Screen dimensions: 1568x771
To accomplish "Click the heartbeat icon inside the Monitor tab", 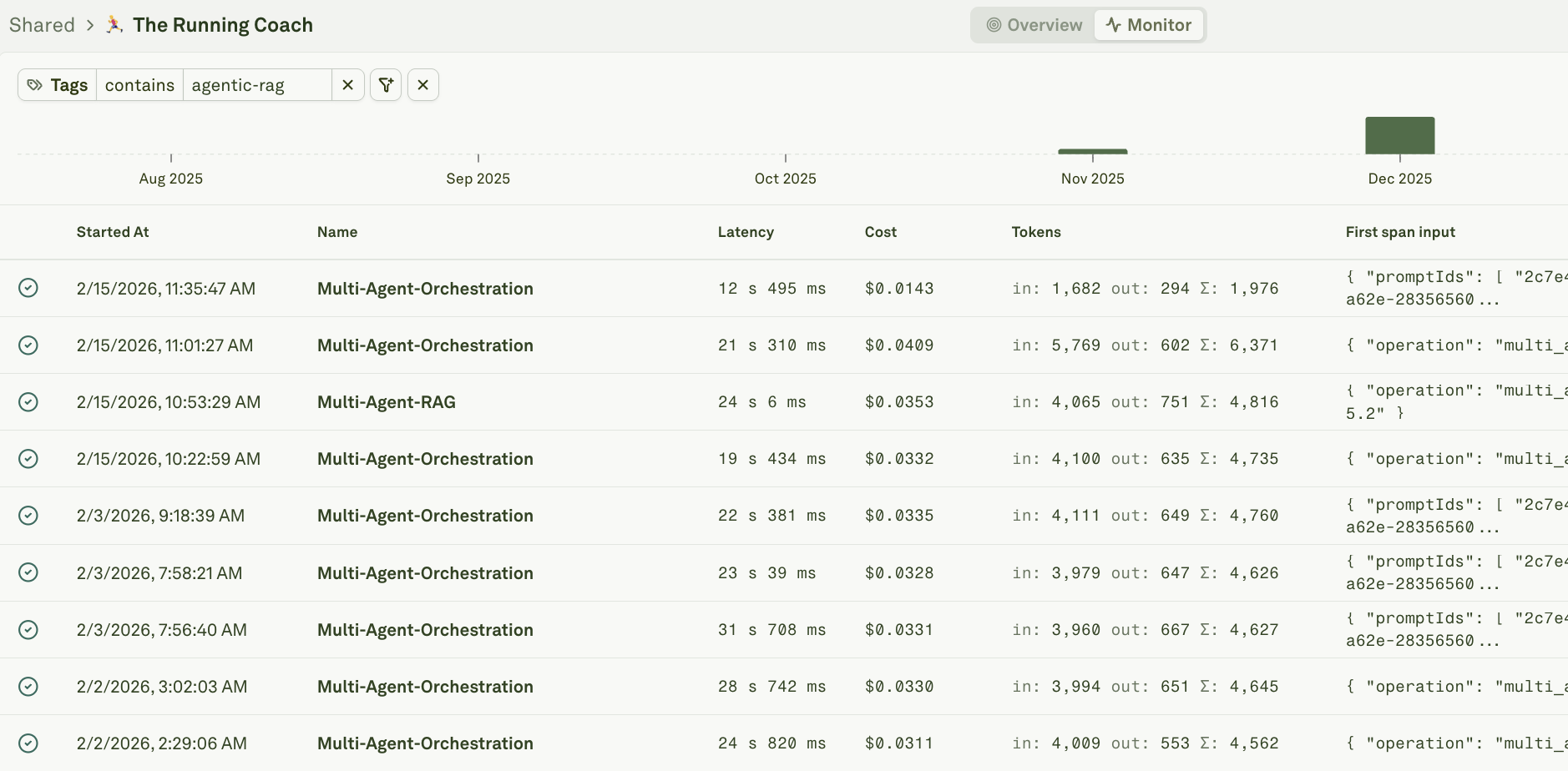I will [x=1114, y=25].
